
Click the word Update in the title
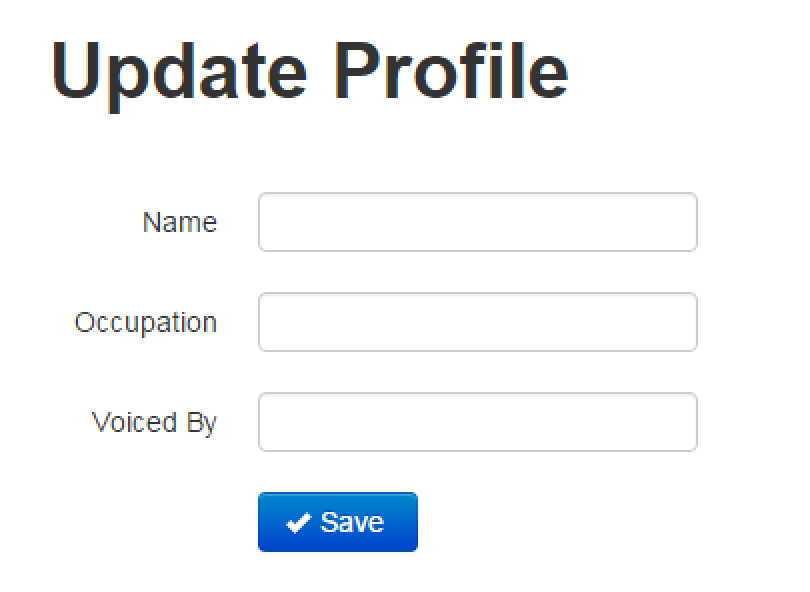click(x=180, y=75)
